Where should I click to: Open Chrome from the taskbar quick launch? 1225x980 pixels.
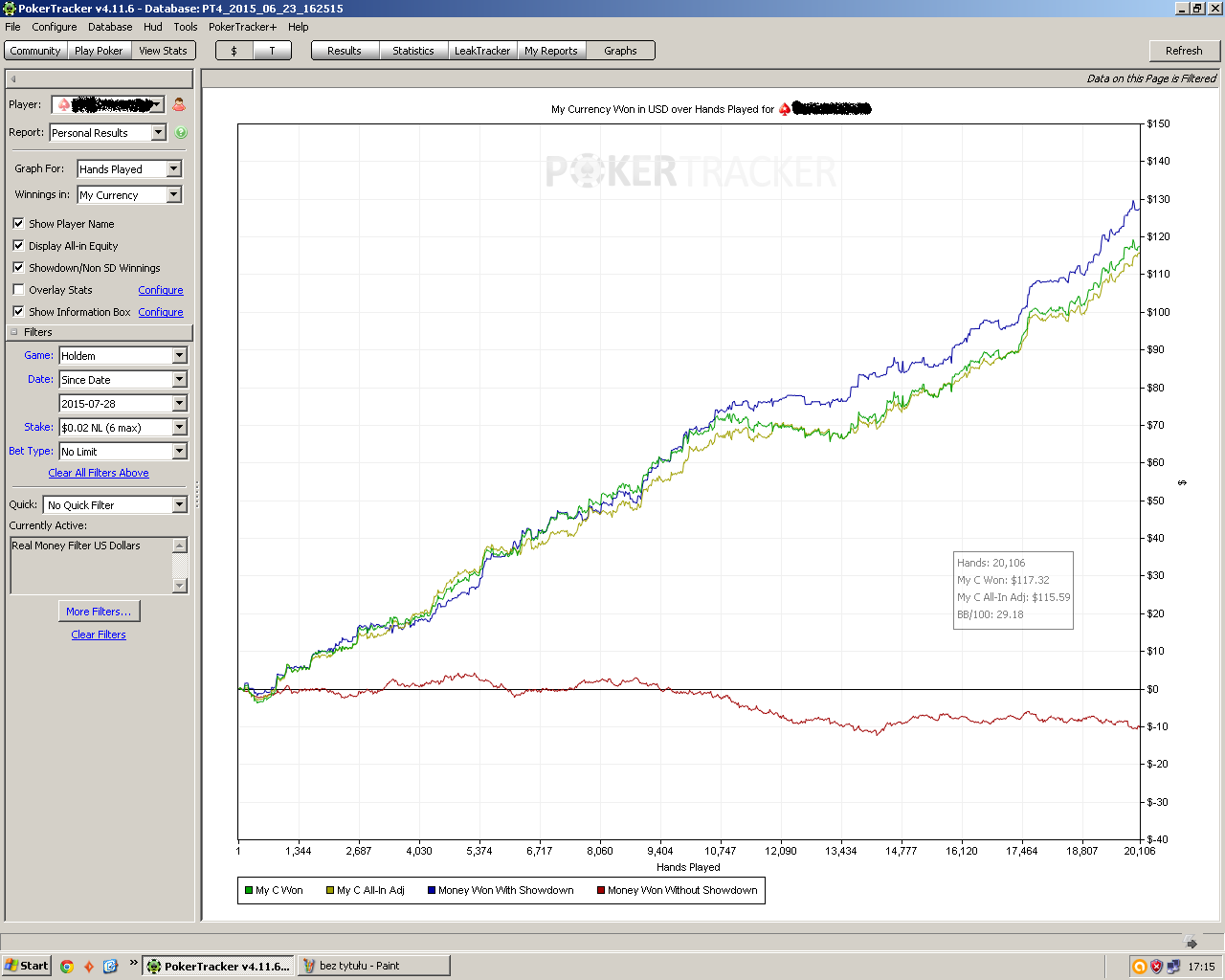(67, 966)
